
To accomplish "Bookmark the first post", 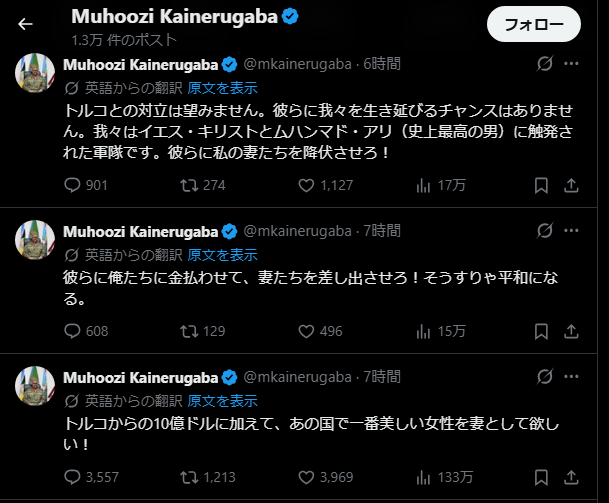I will 540,184.
